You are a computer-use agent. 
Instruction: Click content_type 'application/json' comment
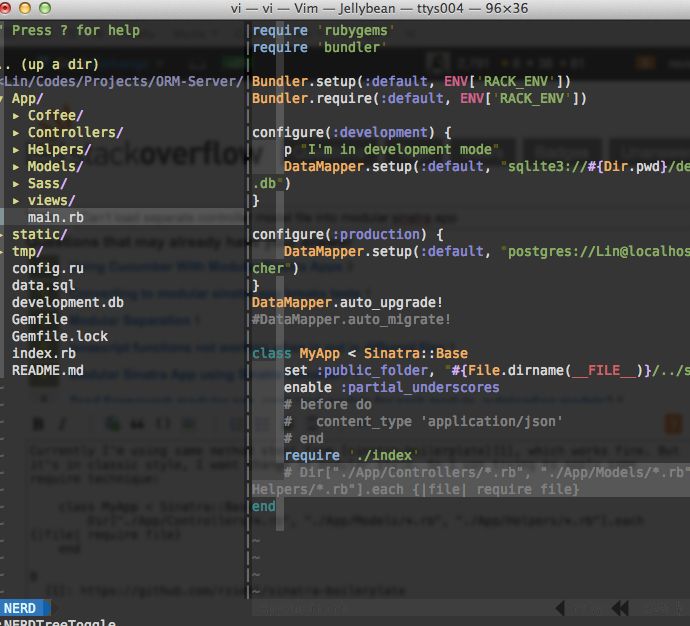pyautogui.click(x=423, y=421)
